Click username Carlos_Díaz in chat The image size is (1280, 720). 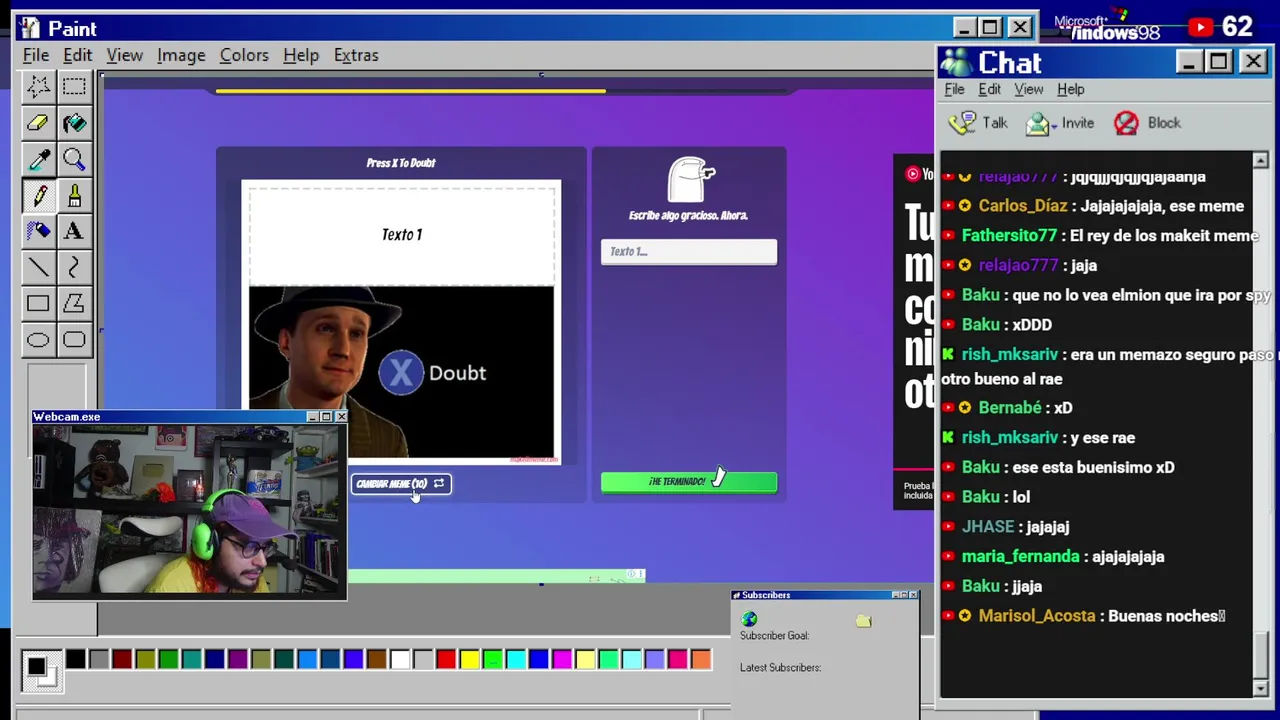1023,206
